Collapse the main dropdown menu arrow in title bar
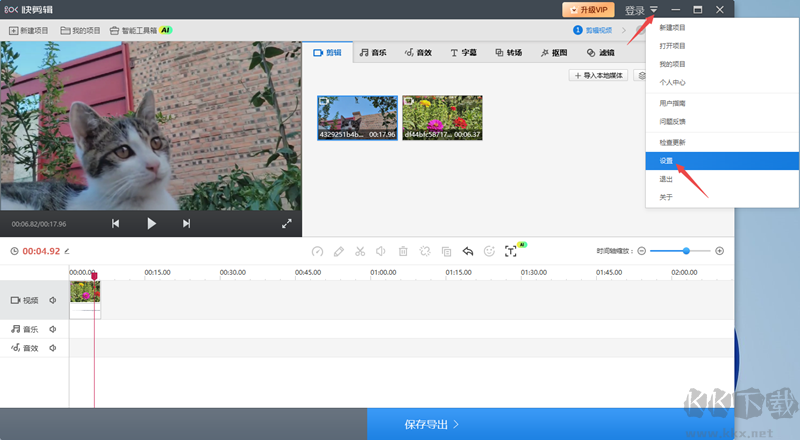The width and height of the screenshot is (800, 440). (x=654, y=10)
